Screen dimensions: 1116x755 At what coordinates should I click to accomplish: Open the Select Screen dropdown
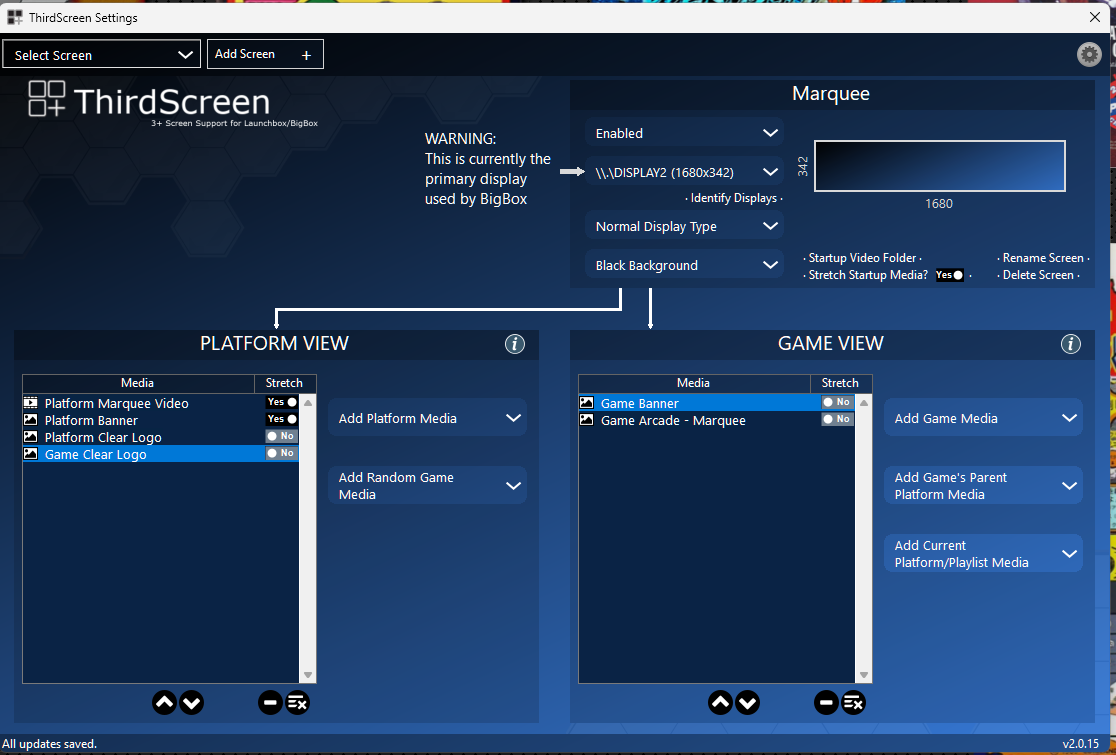[102, 55]
